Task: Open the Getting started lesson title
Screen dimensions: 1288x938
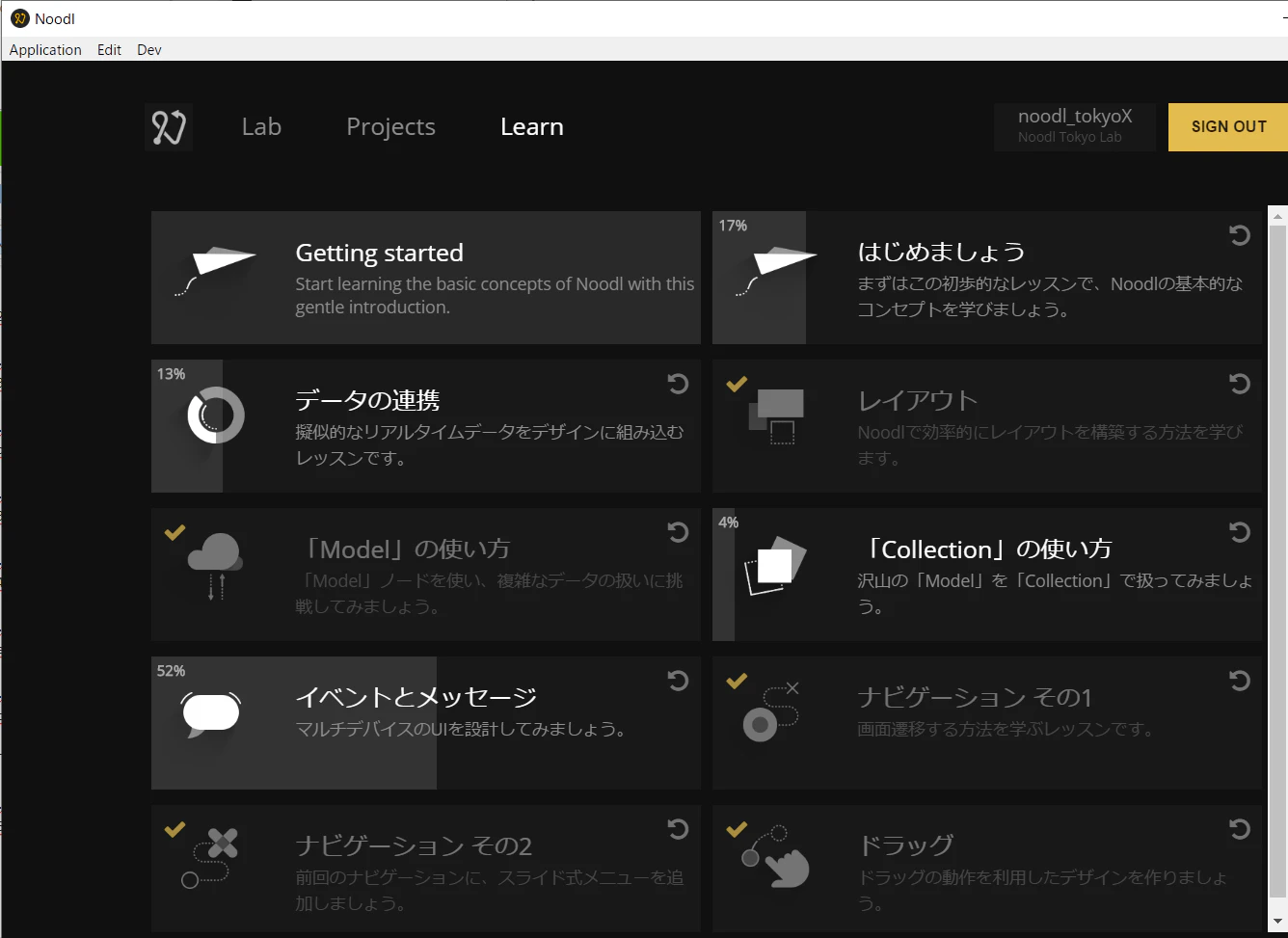Action: tap(379, 253)
